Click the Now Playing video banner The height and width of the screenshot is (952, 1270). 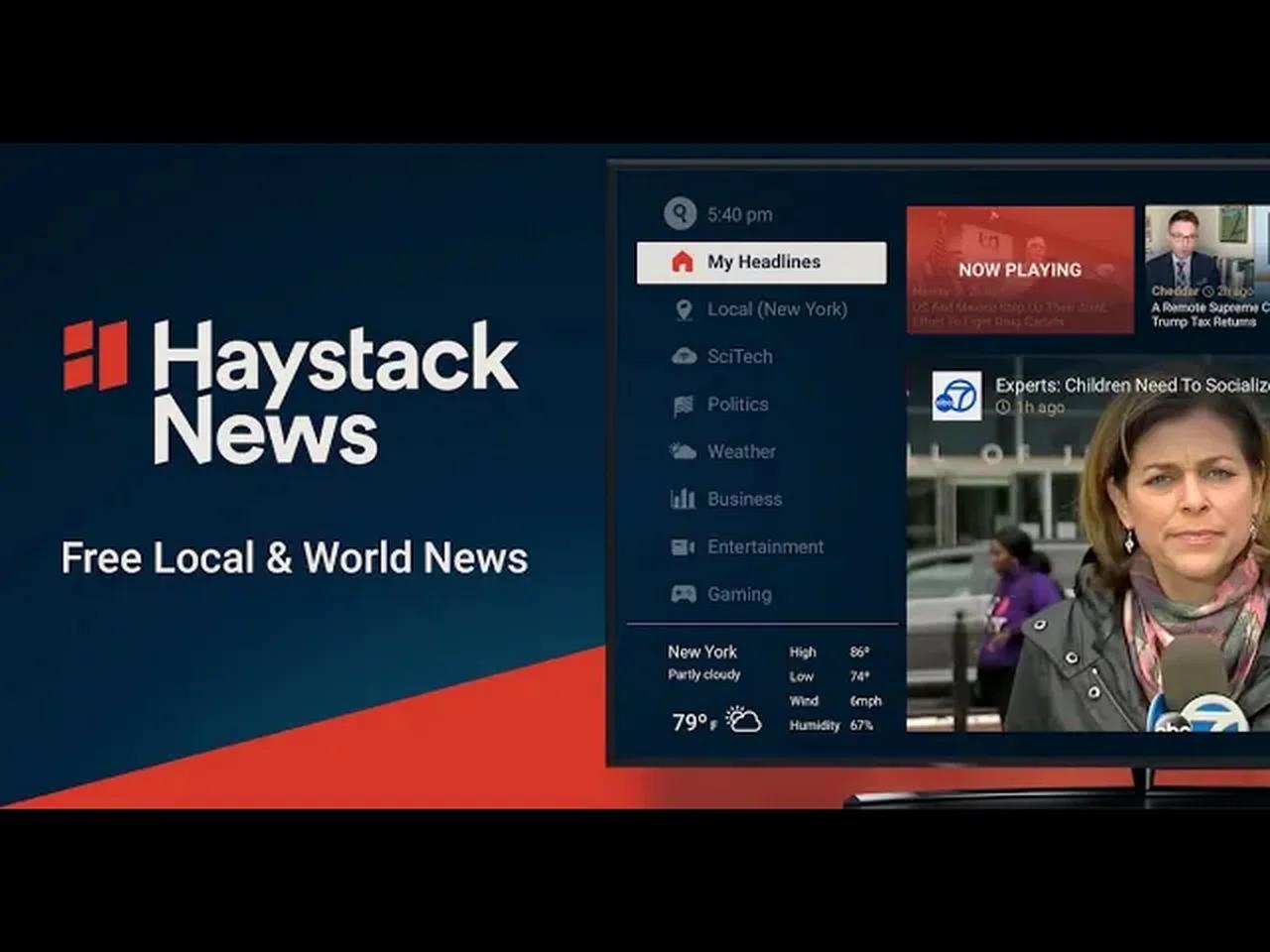[x=1019, y=269]
